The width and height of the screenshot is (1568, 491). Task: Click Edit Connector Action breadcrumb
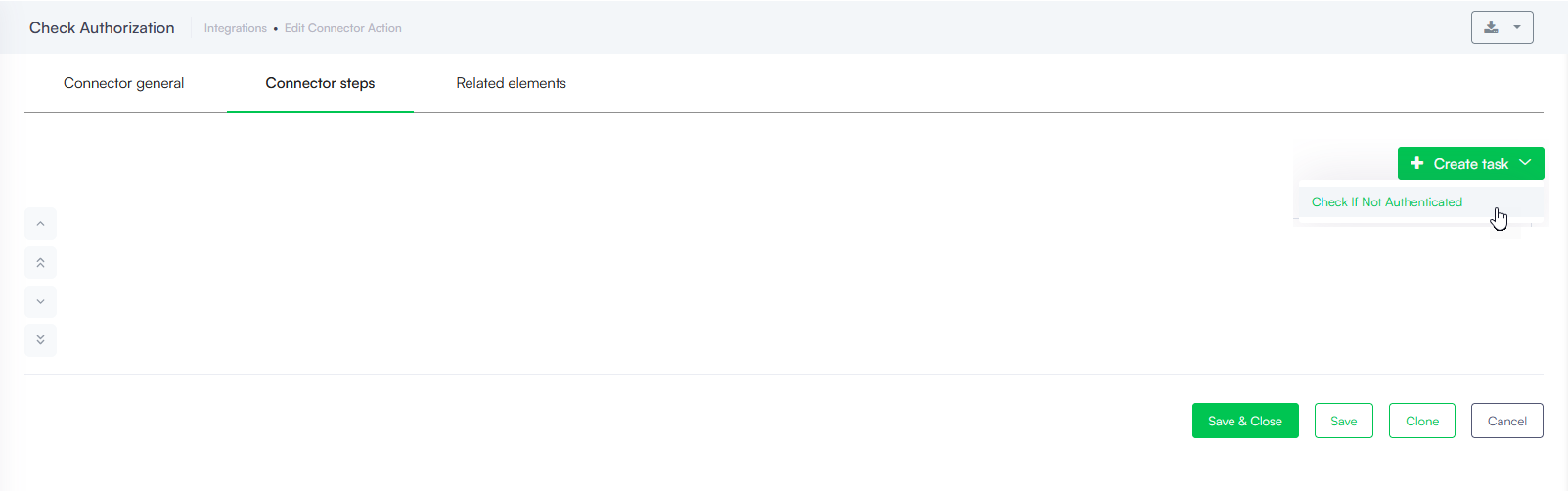click(x=343, y=28)
